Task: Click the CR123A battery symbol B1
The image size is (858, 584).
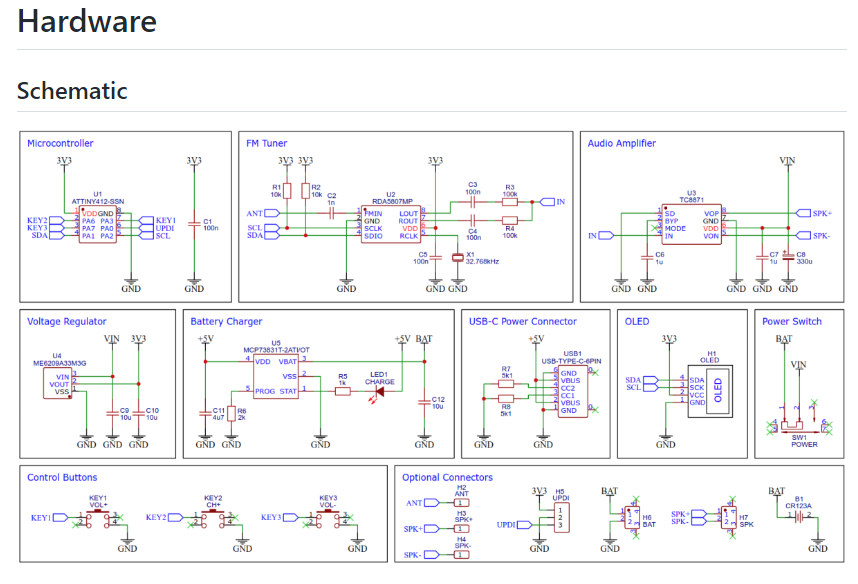Action: 798,516
